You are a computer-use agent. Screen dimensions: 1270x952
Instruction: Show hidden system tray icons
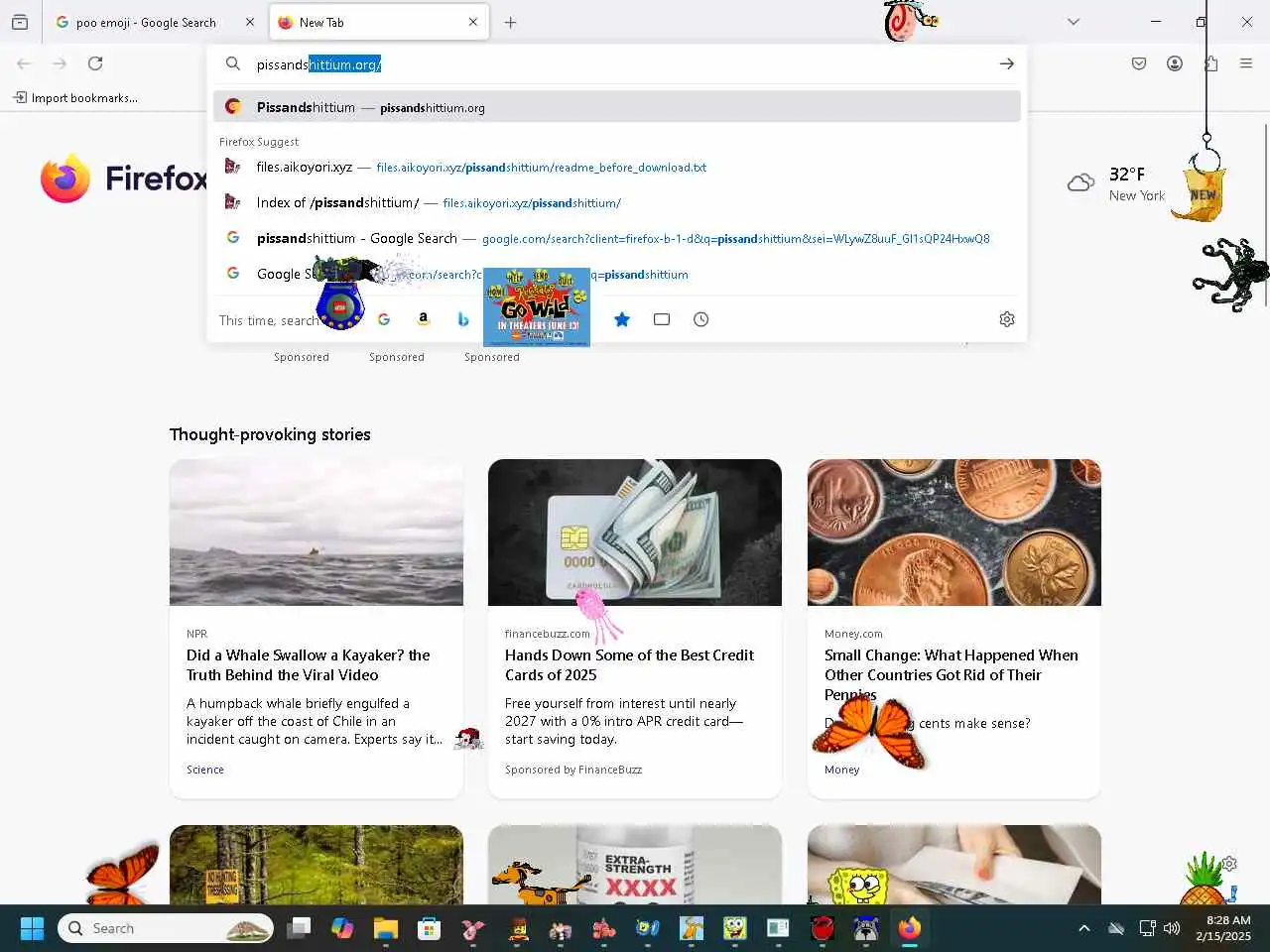click(x=1084, y=929)
